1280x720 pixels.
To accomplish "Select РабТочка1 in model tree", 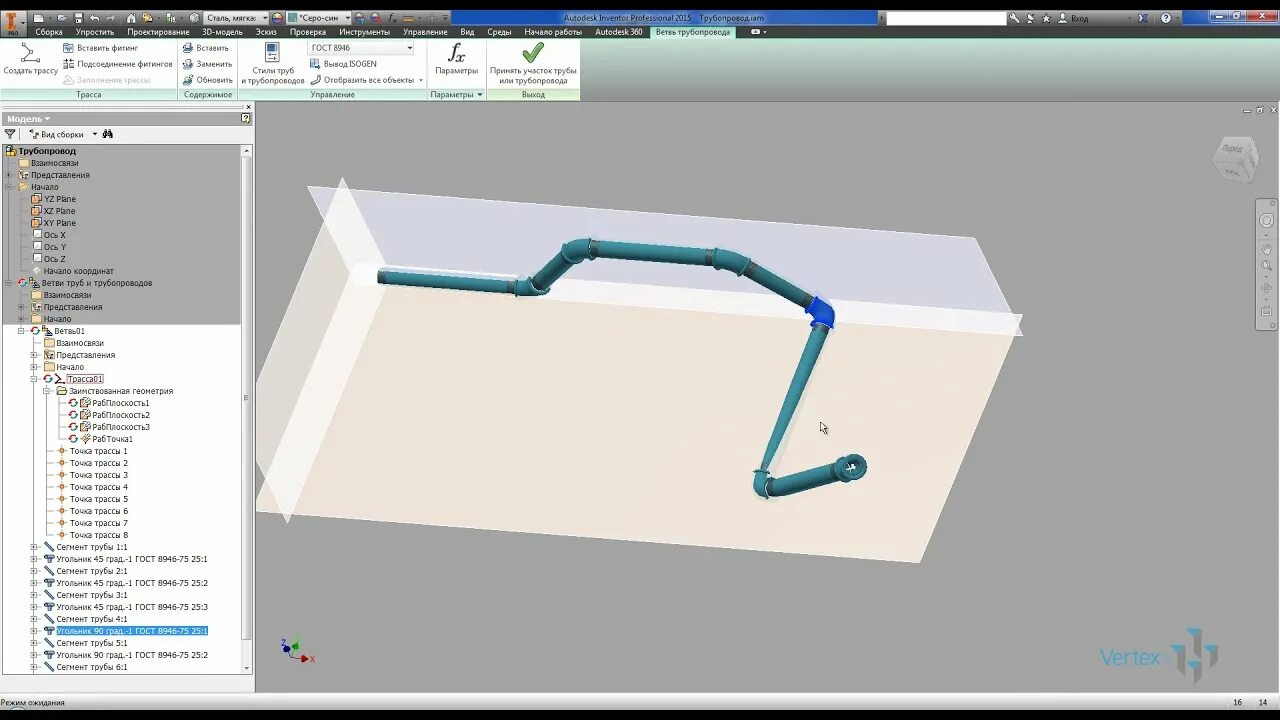I will (x=112, y=439).
